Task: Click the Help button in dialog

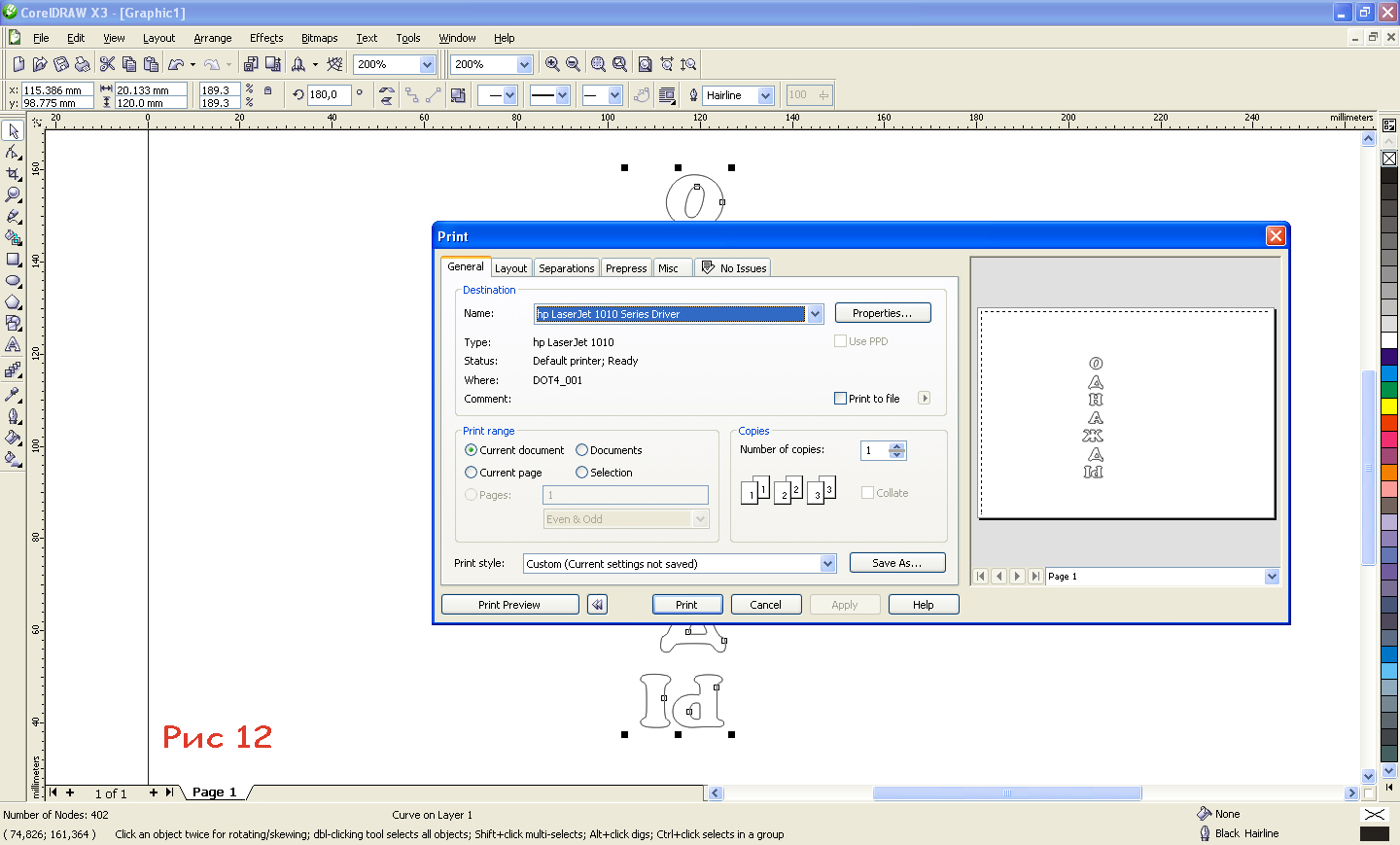Action: 924,605
